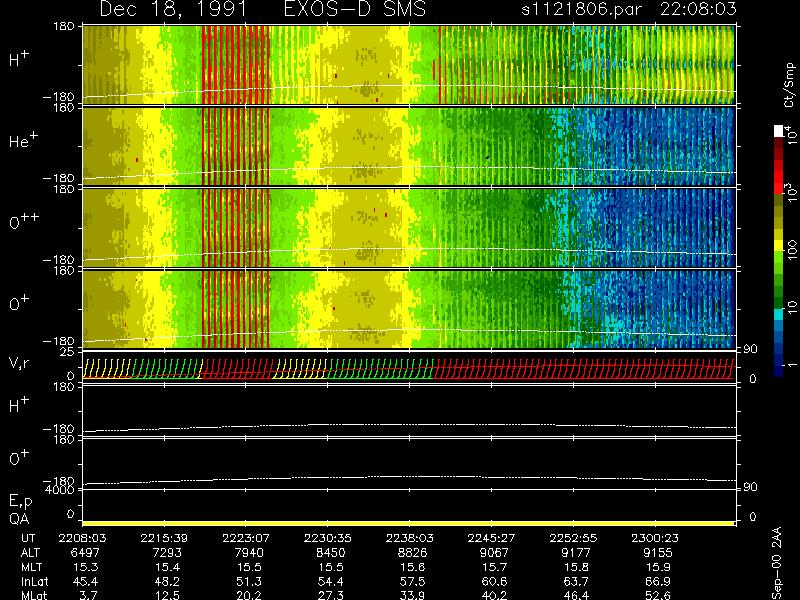The image size is (800, 600).
Task: Click the ALT value "9155"
Action: click(x=658, y=553)
